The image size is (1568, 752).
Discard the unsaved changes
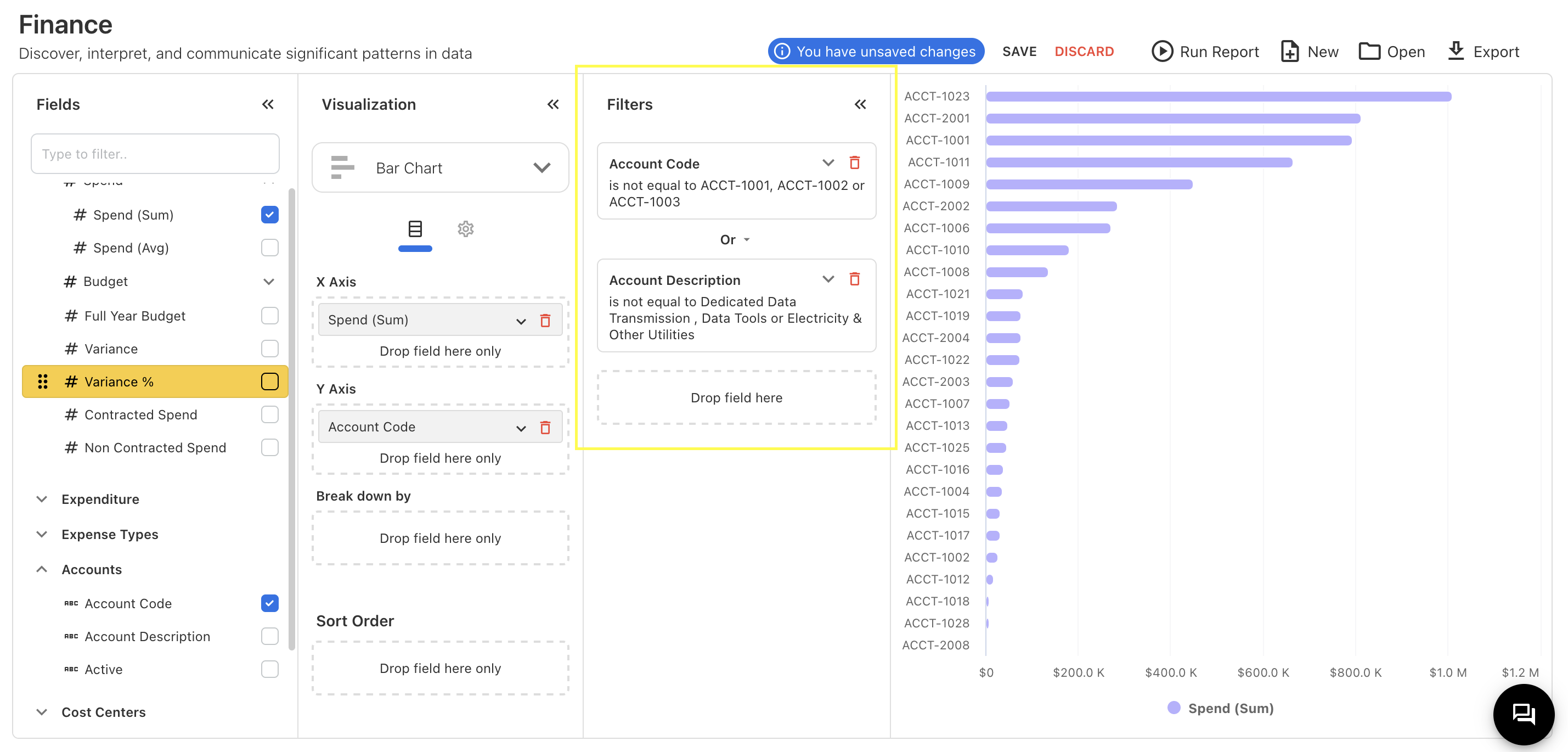pyautogui.click(x=1084, y=51)
